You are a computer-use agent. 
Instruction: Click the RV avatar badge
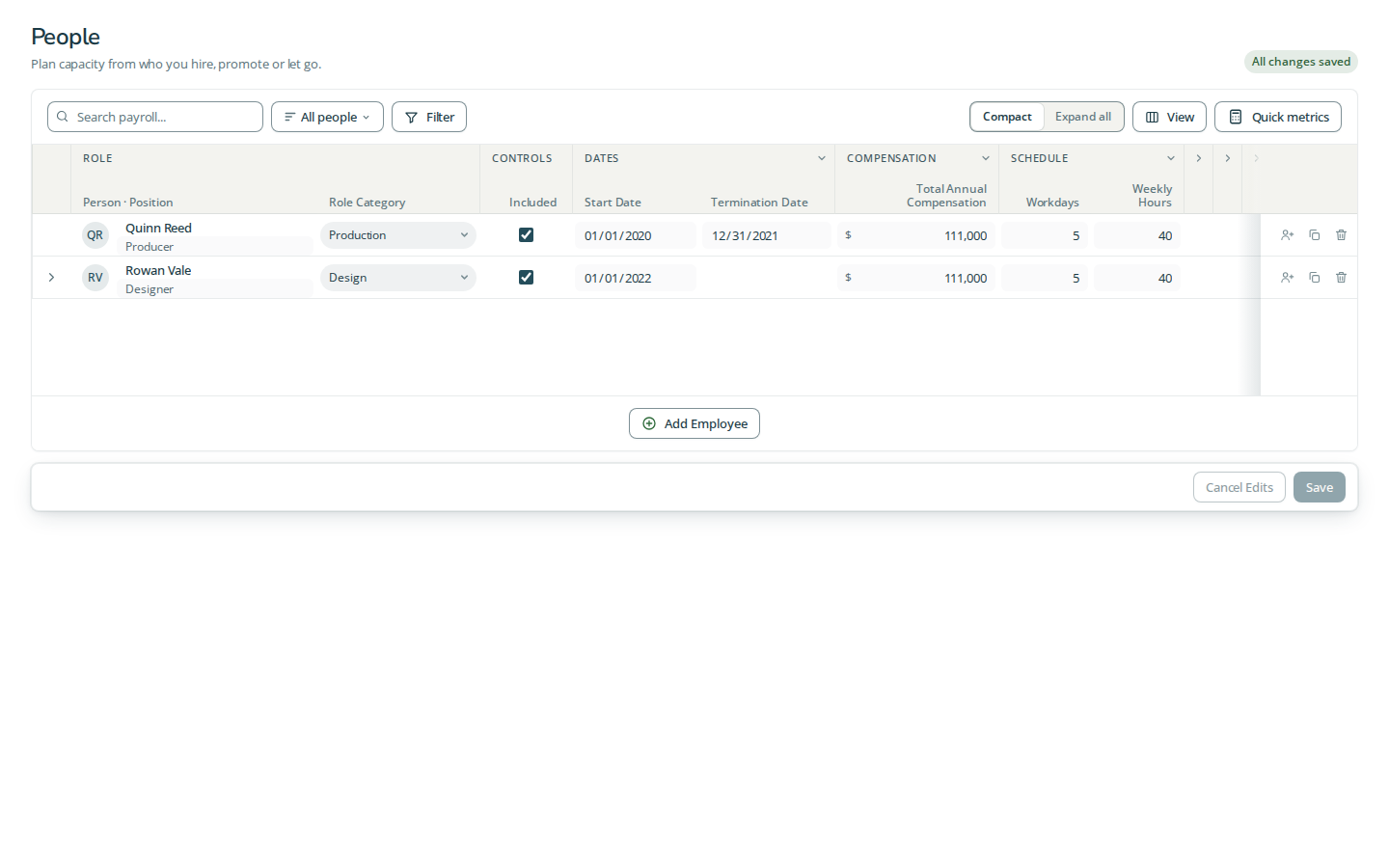click(x=95, y=278)
